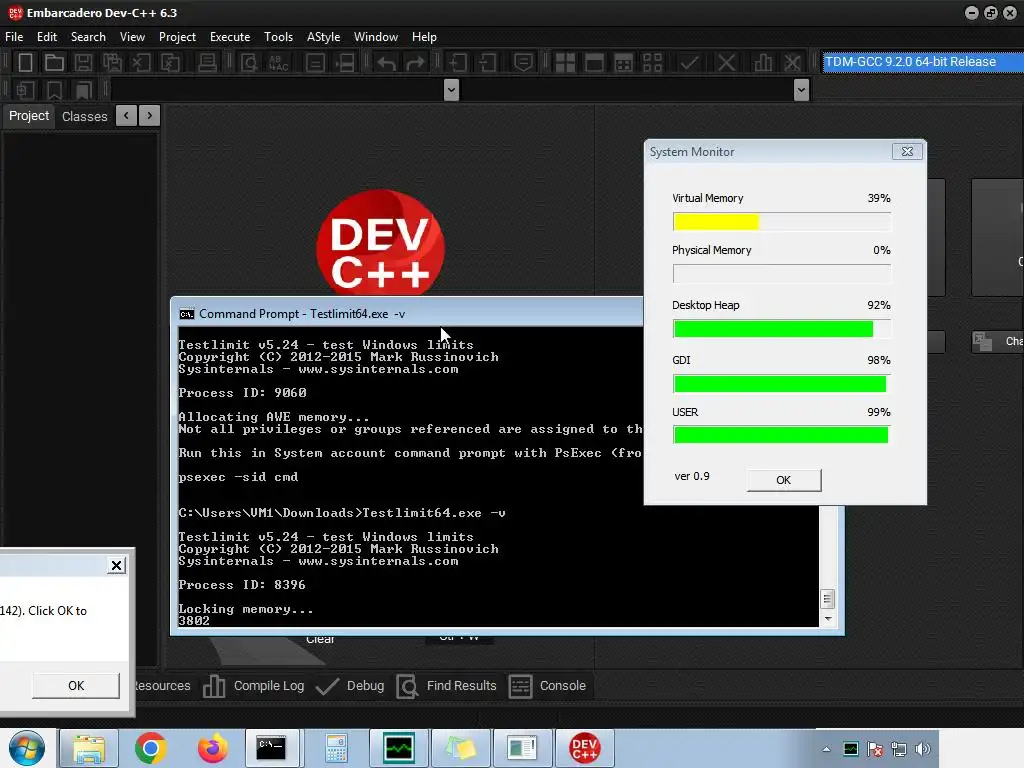The width and height of the screenshot is (1024, 768).
Task: Switch to the Classes tab
Action: (x=84, y=116)
